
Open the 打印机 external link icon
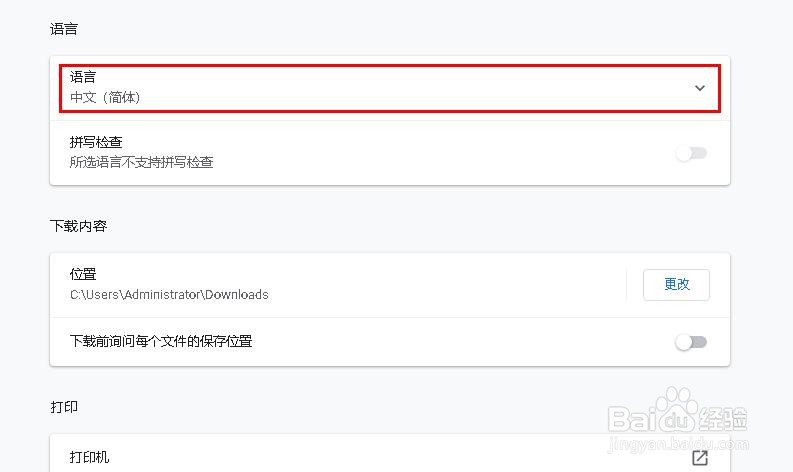(x=700, y=458)
